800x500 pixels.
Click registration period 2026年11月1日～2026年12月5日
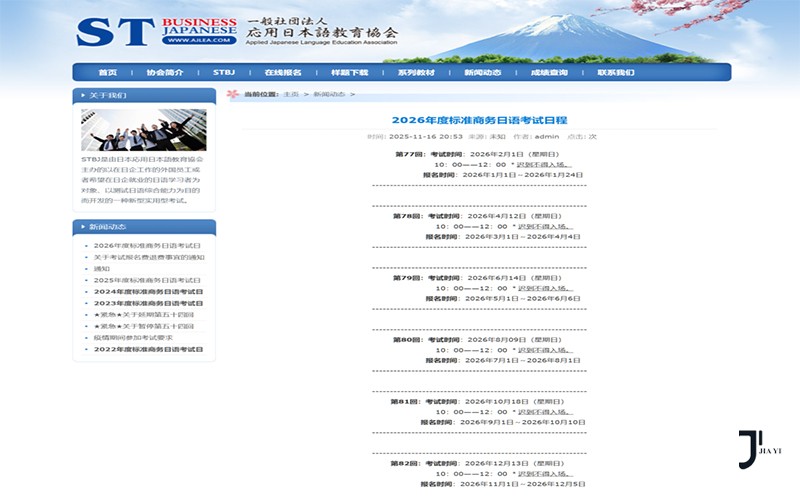522,484
